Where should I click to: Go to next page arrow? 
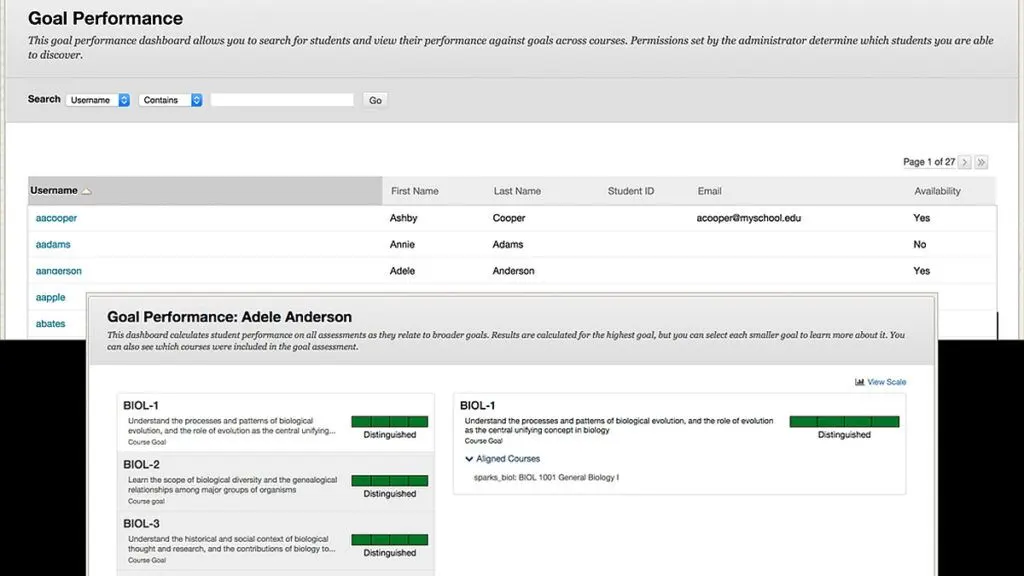tap(965, 162)
